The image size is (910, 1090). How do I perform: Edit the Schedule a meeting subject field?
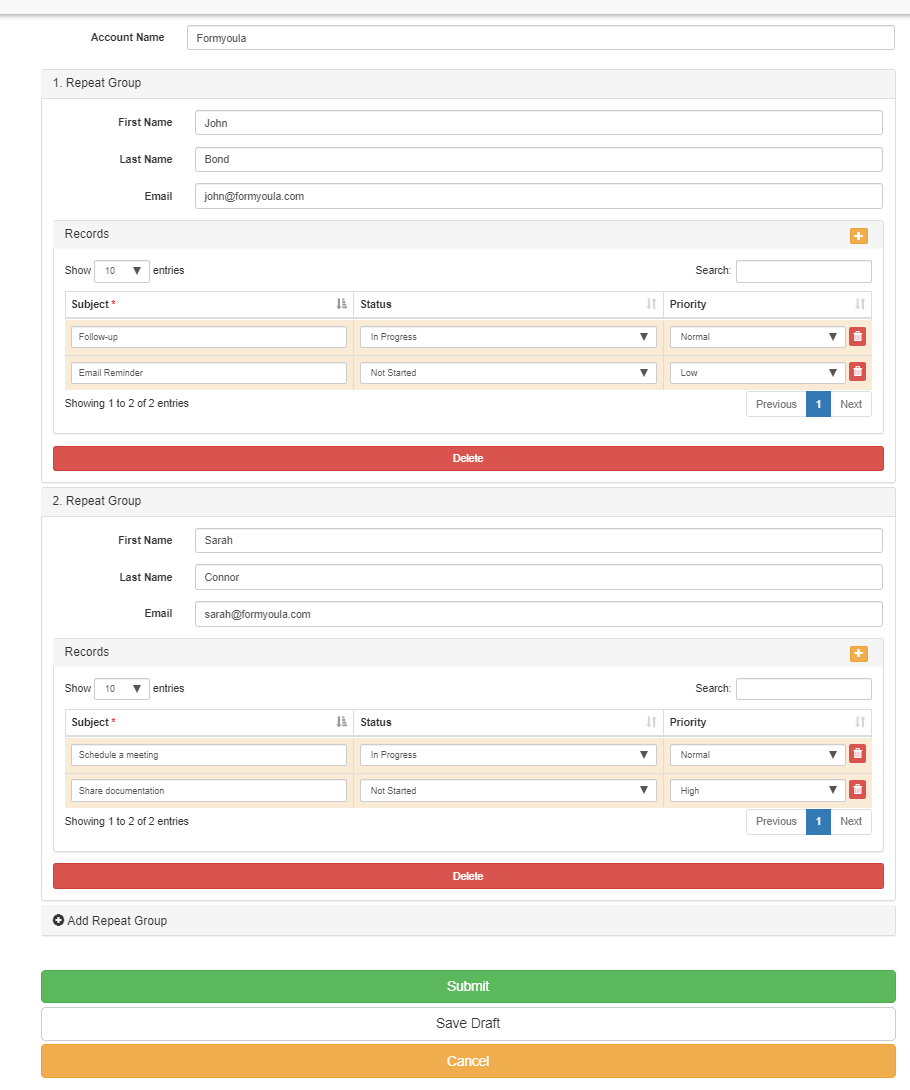[209, 755]
